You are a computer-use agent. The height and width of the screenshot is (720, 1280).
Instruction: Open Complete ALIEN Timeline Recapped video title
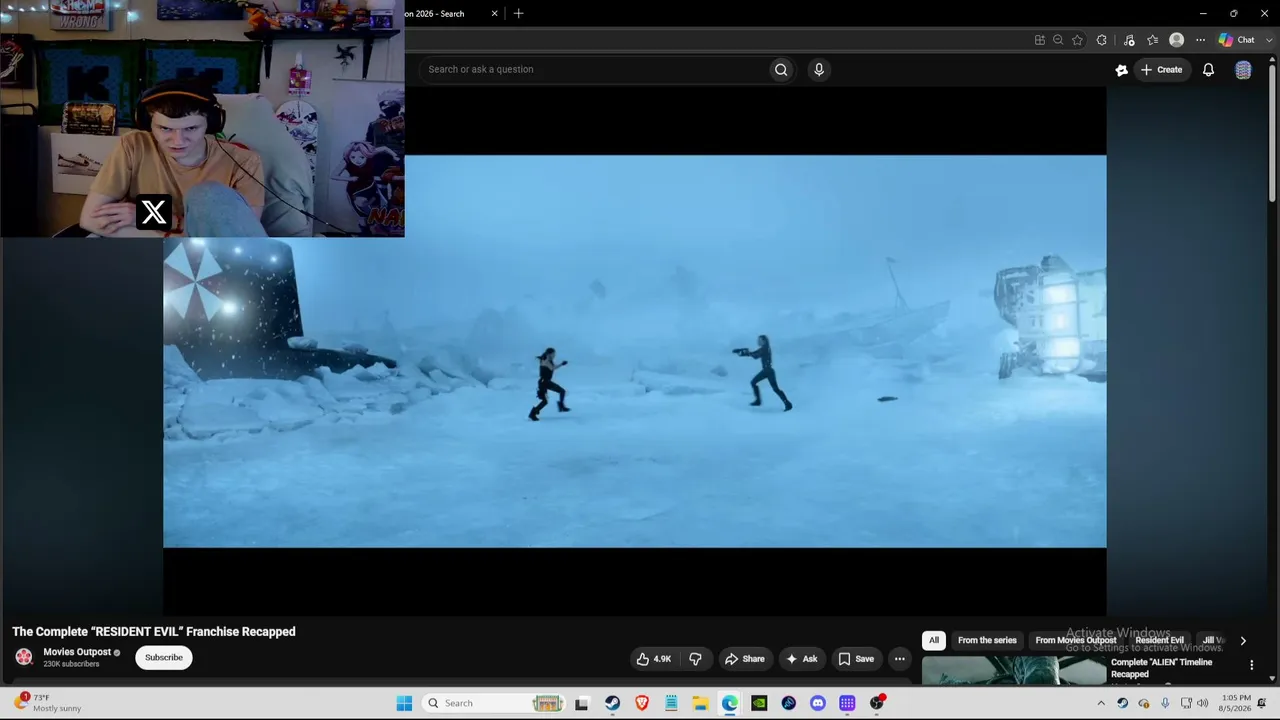coord(1161,668)
